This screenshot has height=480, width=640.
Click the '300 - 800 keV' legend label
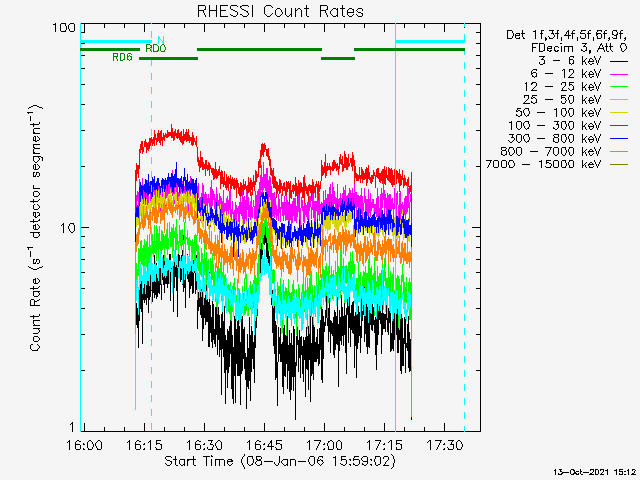555,138
